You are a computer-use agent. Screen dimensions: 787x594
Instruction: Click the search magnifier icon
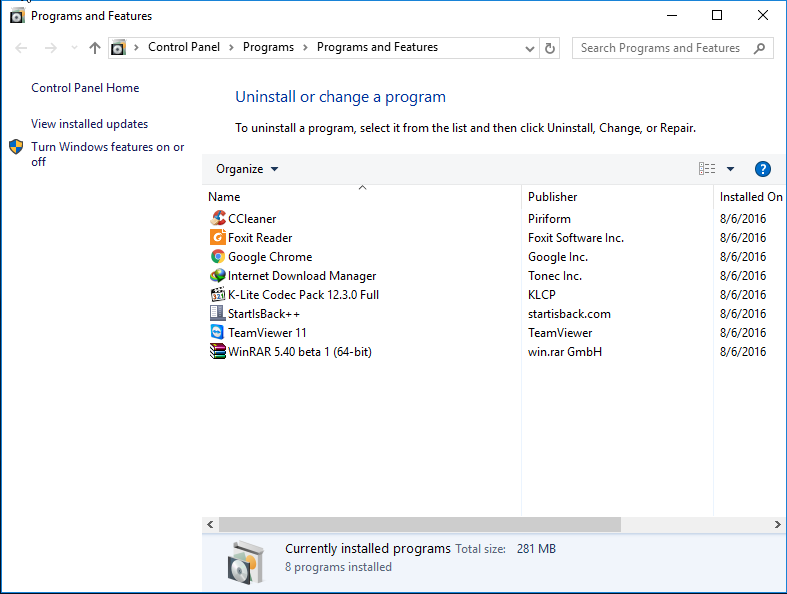click(759, 48)
